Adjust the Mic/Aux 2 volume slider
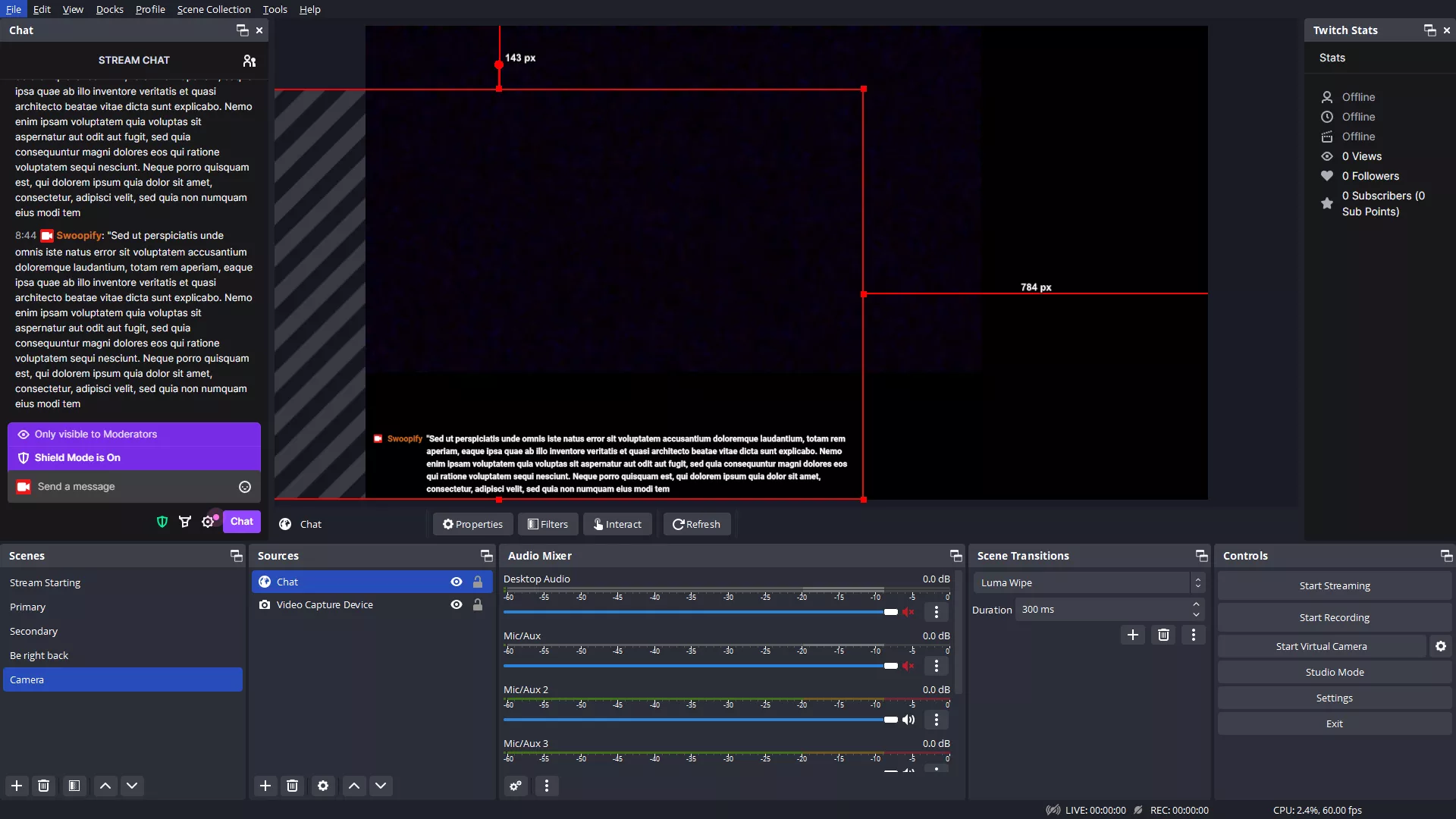This screenshot has width=1456, height=819. pos(700,720)
